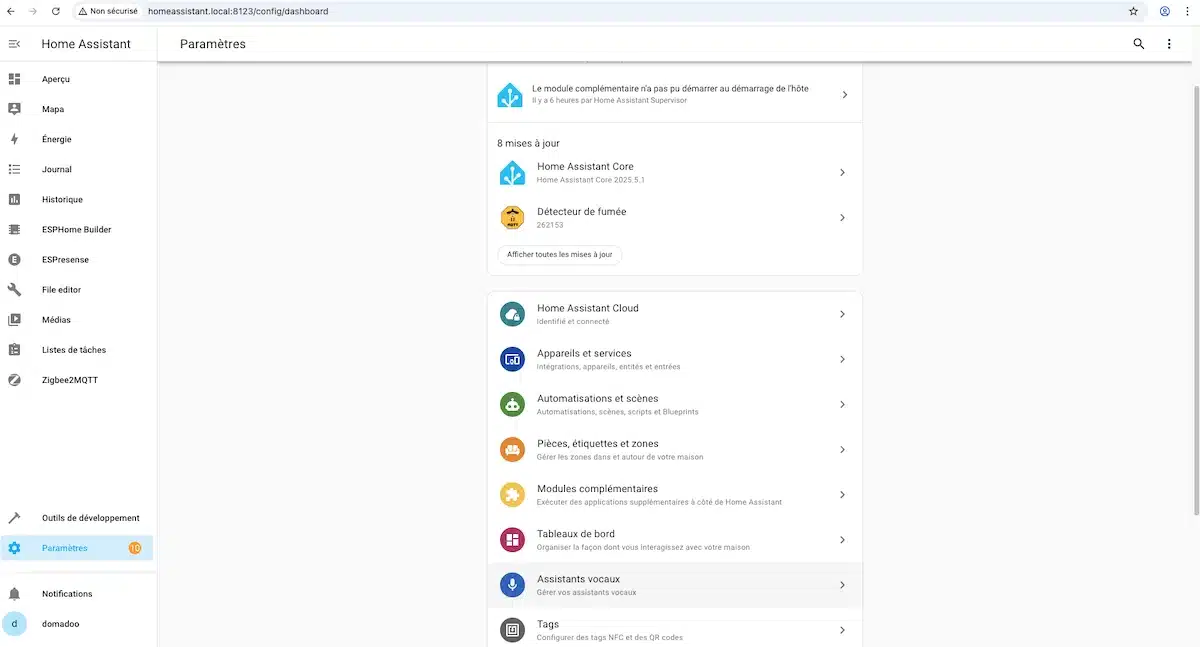Image resolution: width=1200 pixels, height=647 pixels.
Task: Click the Automatisations et scènes robot icon
Action: (512, 404)
